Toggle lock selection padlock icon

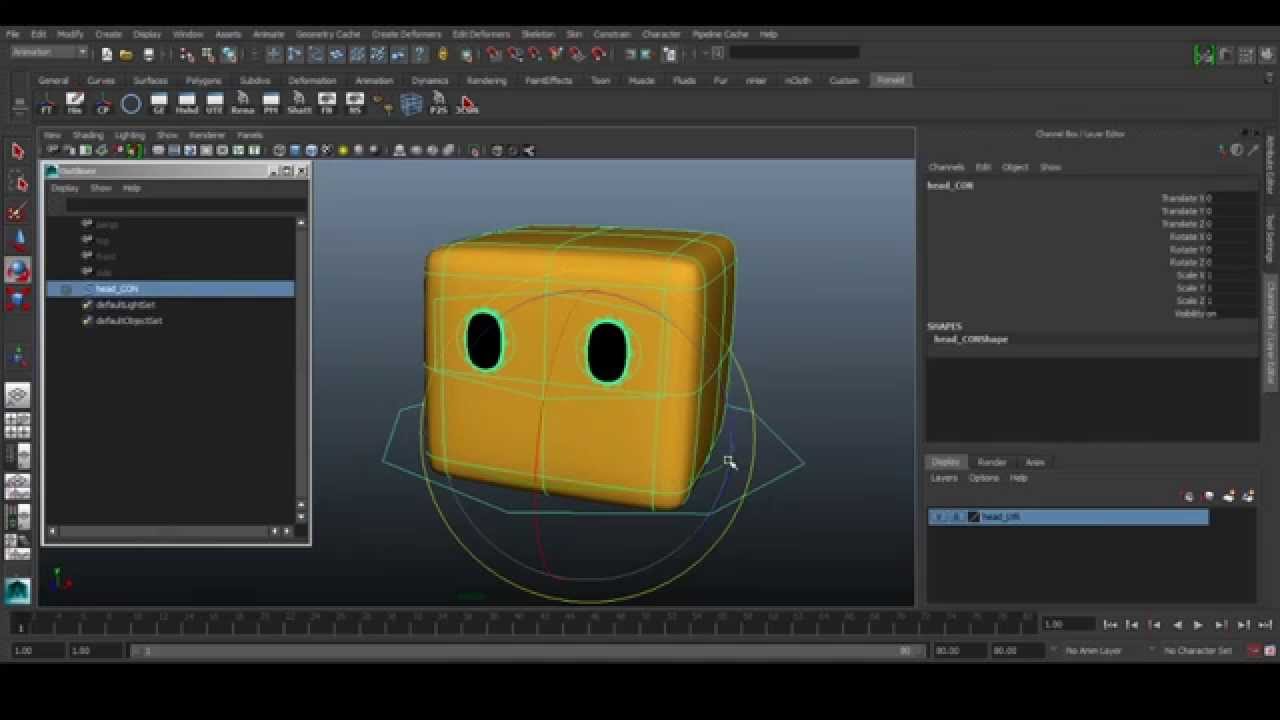coord(444,54)
